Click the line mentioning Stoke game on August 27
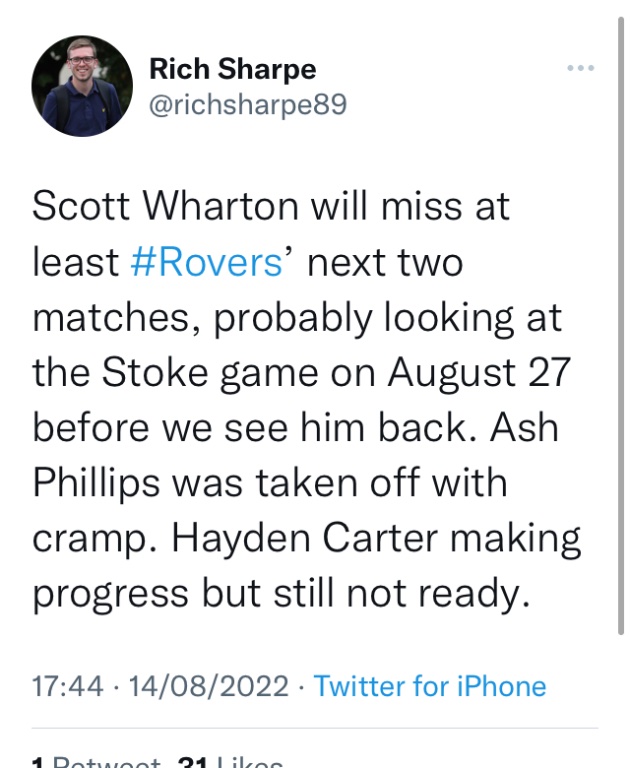Viewport: 630px width, 768px height. (x=302, y=372)
